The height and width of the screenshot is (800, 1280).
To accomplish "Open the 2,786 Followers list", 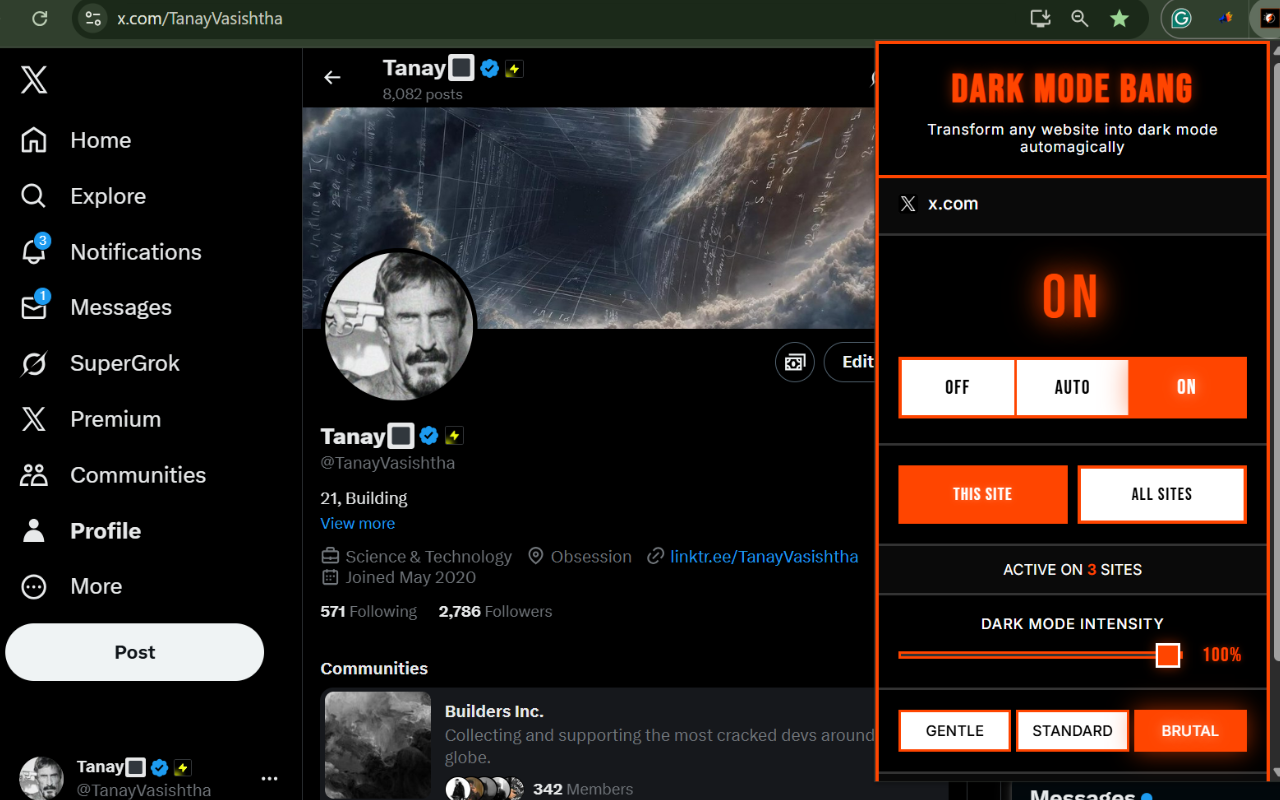I will click(495, 611).
